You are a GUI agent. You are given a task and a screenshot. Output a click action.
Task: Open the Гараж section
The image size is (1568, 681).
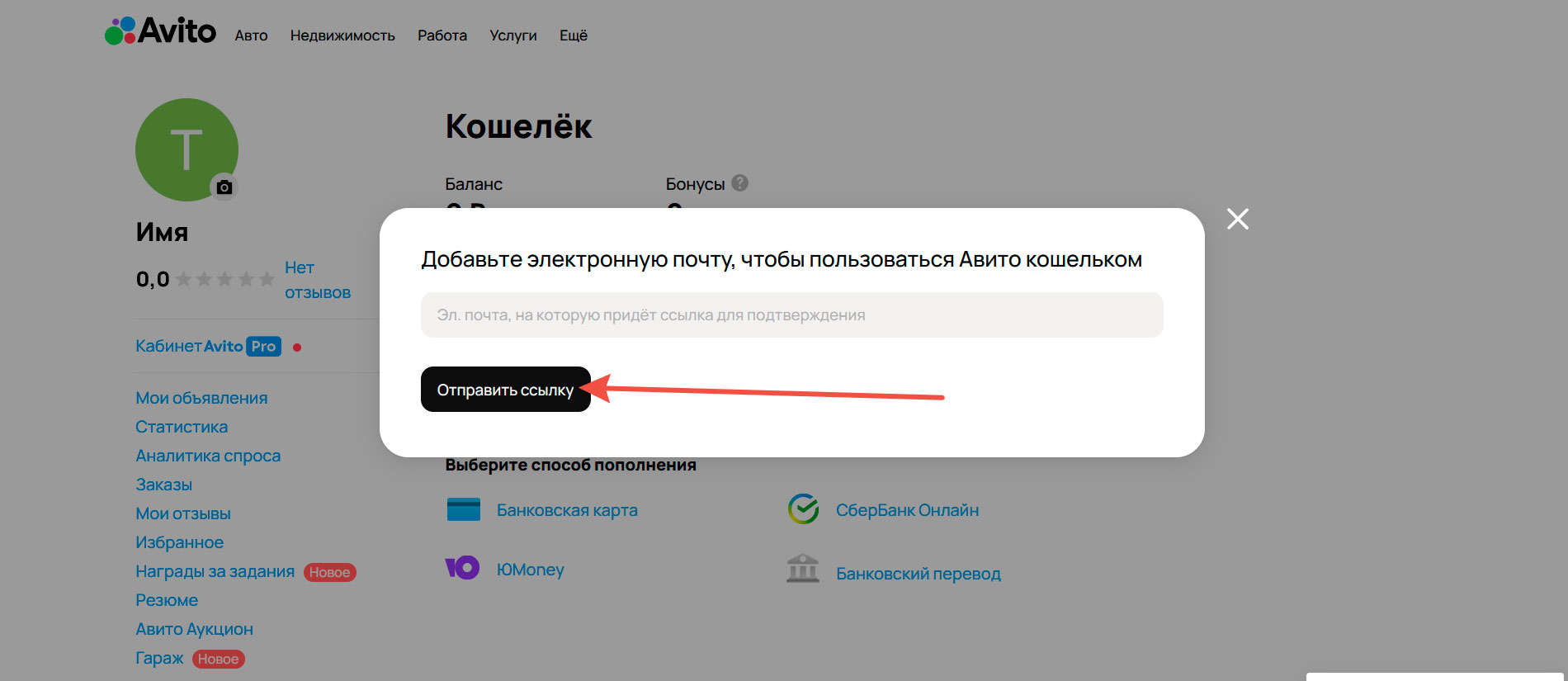[159, 658]
